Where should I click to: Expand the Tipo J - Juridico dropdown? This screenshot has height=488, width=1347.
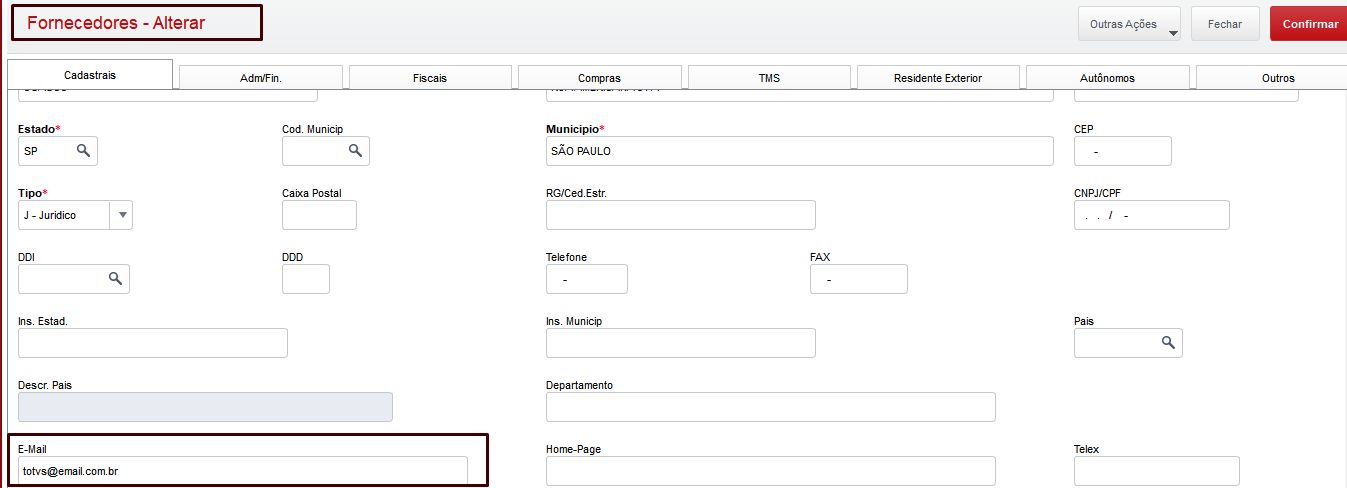tap(122, 215)
